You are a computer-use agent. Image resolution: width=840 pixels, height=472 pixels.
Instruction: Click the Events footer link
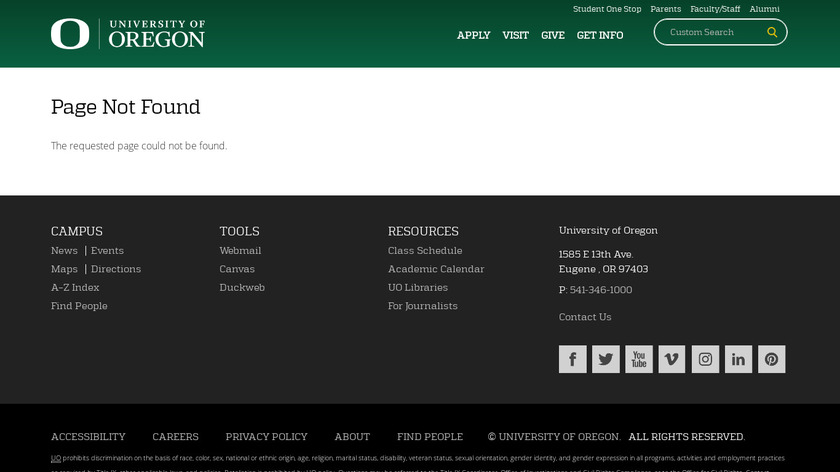[107, 251]
